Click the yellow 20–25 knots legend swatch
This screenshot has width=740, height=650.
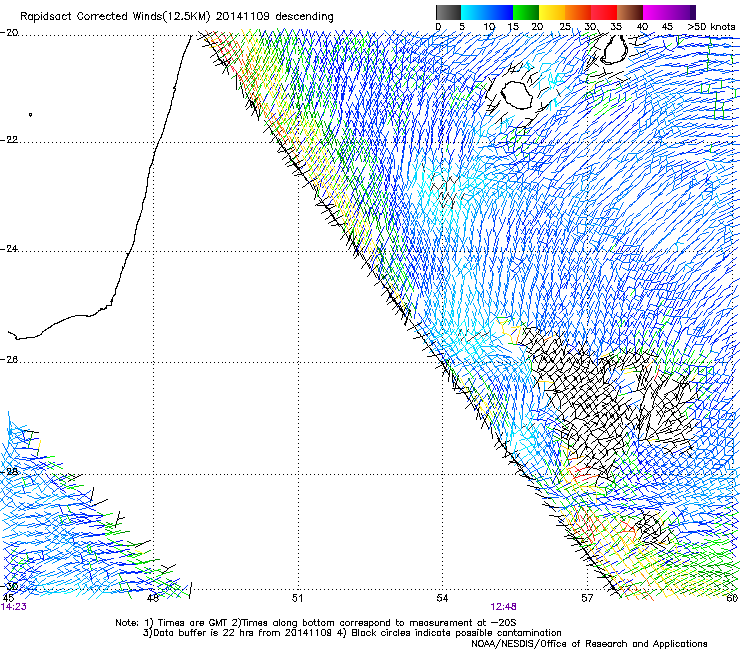[552, 12]
